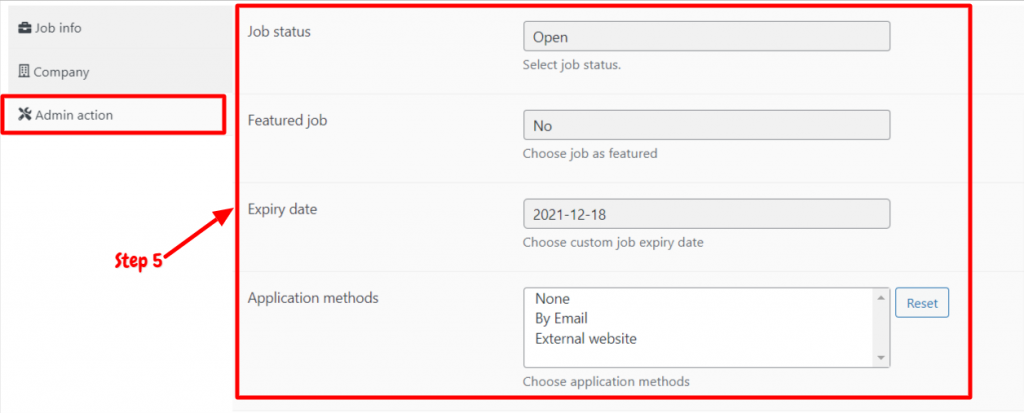
Task: Switch to the Company tab
Action: (x=120, y=71)
